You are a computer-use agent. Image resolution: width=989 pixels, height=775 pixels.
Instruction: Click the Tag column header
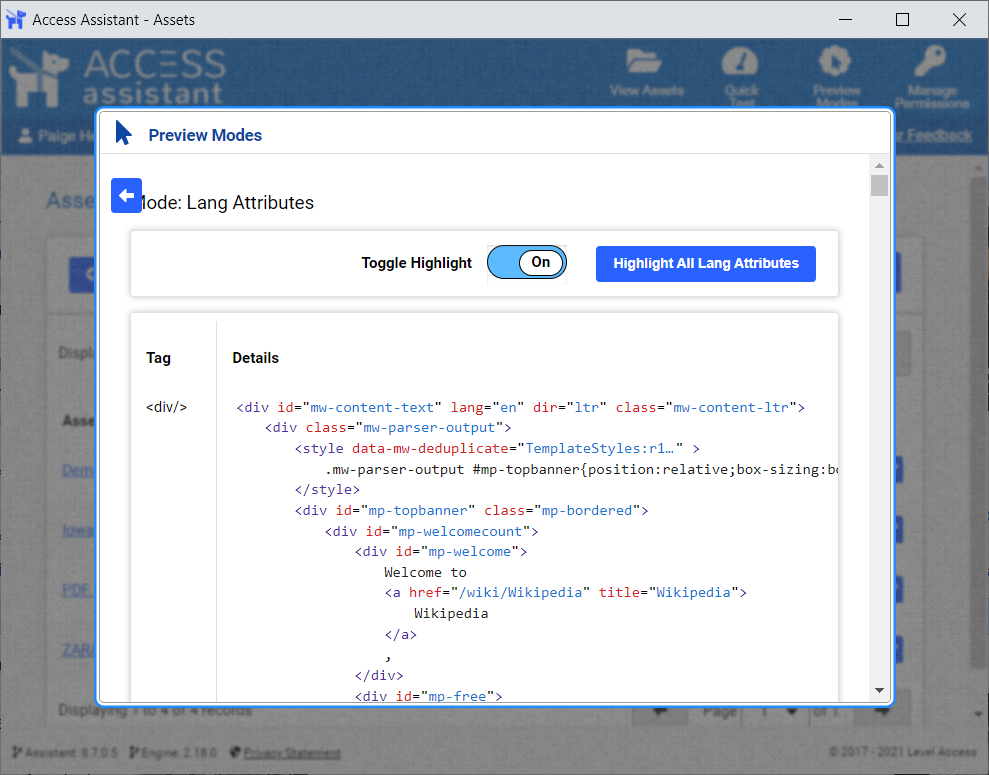click(x=158, y=358)
